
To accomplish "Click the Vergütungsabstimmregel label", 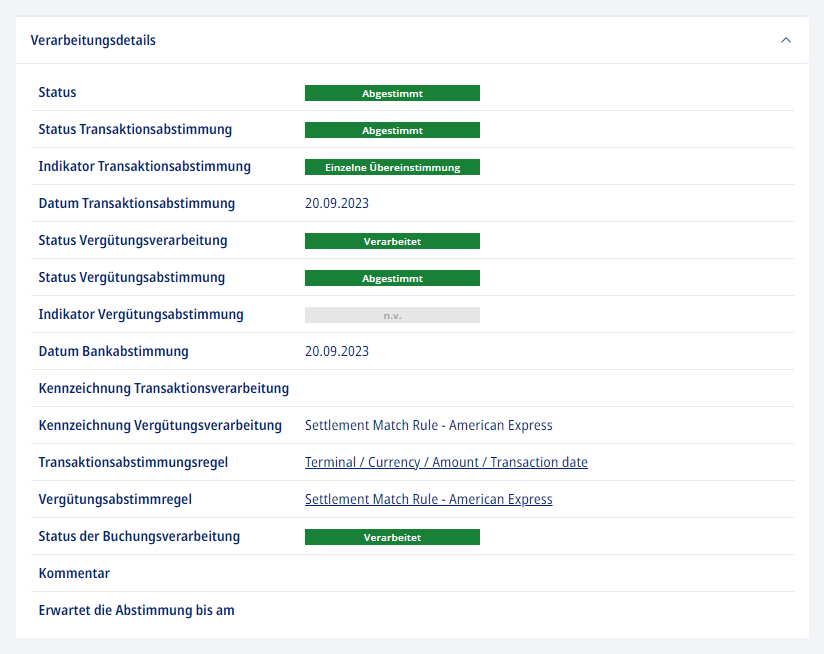I will coord(115,500).
